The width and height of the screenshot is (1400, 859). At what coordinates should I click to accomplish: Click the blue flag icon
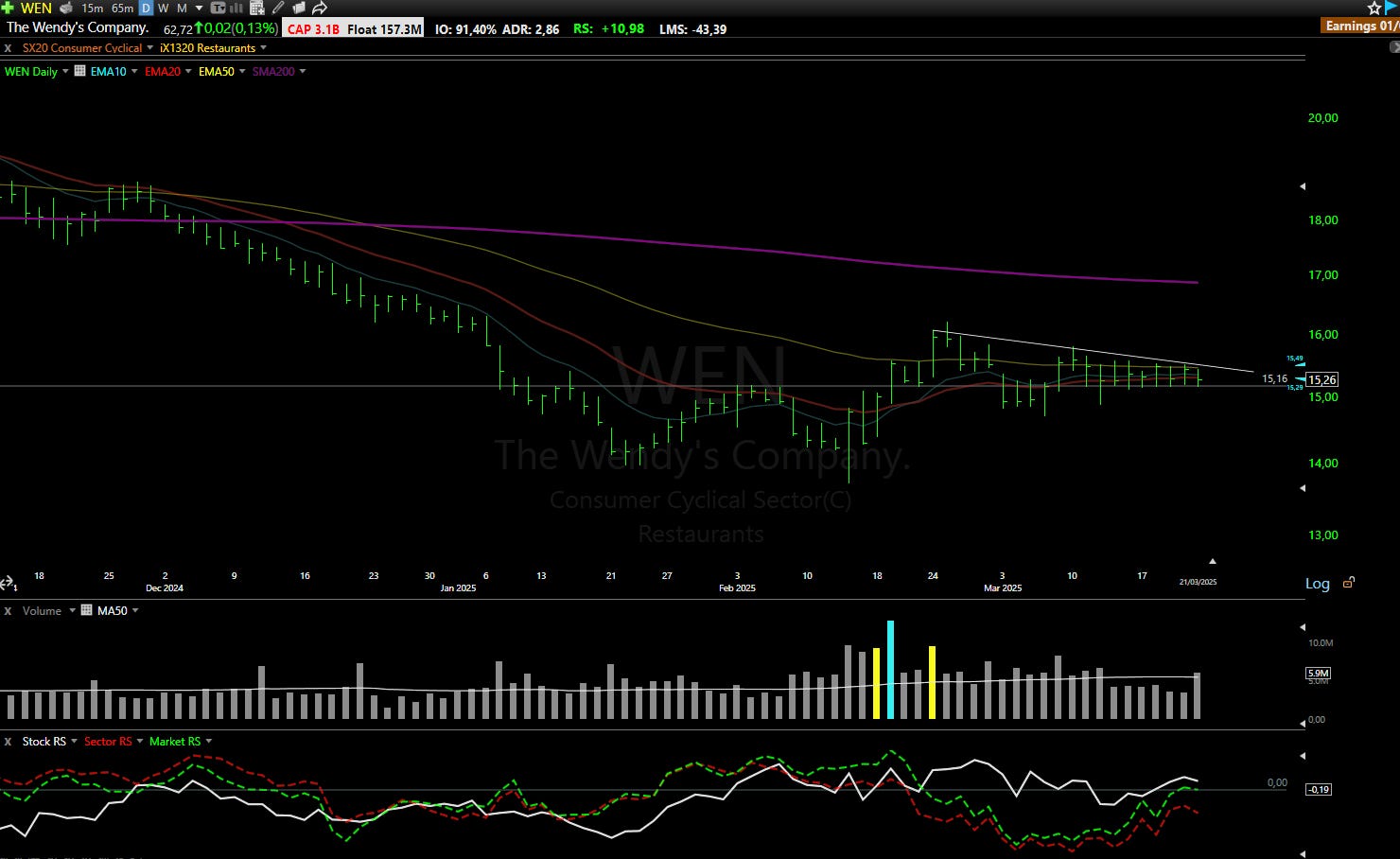point(1391,8)
